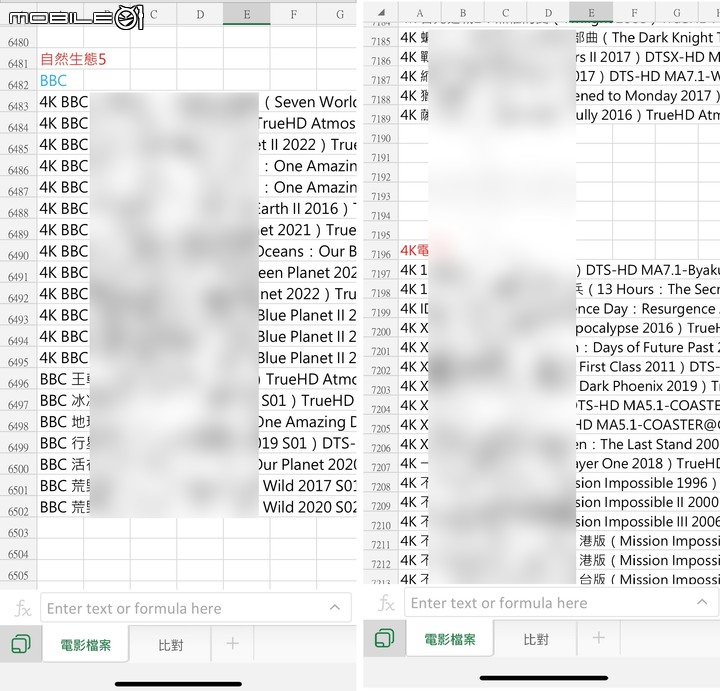
Task: Switch to 比對 tab in right screenshot
Action: tap(536, 639)
